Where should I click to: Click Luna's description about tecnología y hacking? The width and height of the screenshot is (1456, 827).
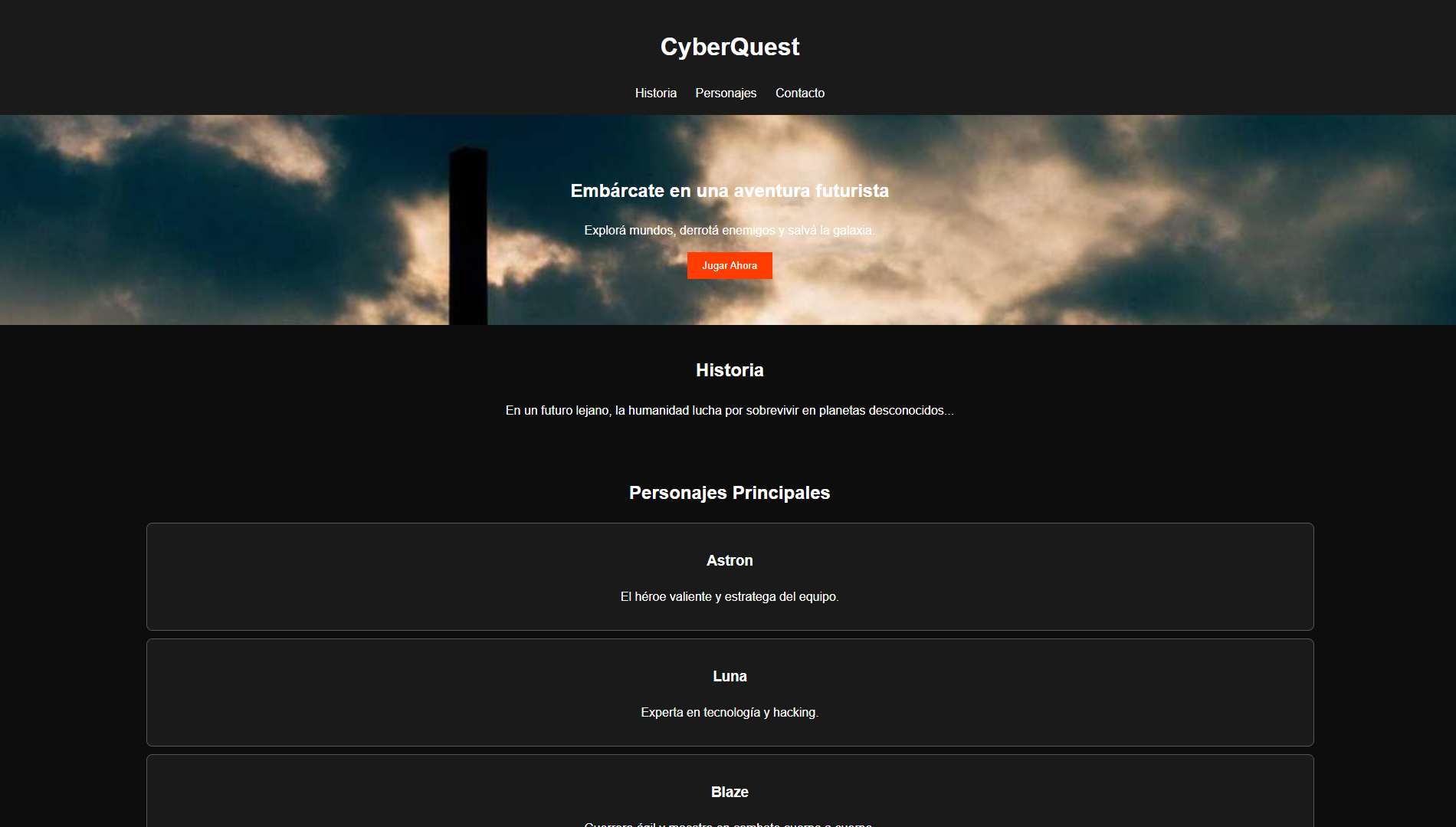click(x=730, y=712)
